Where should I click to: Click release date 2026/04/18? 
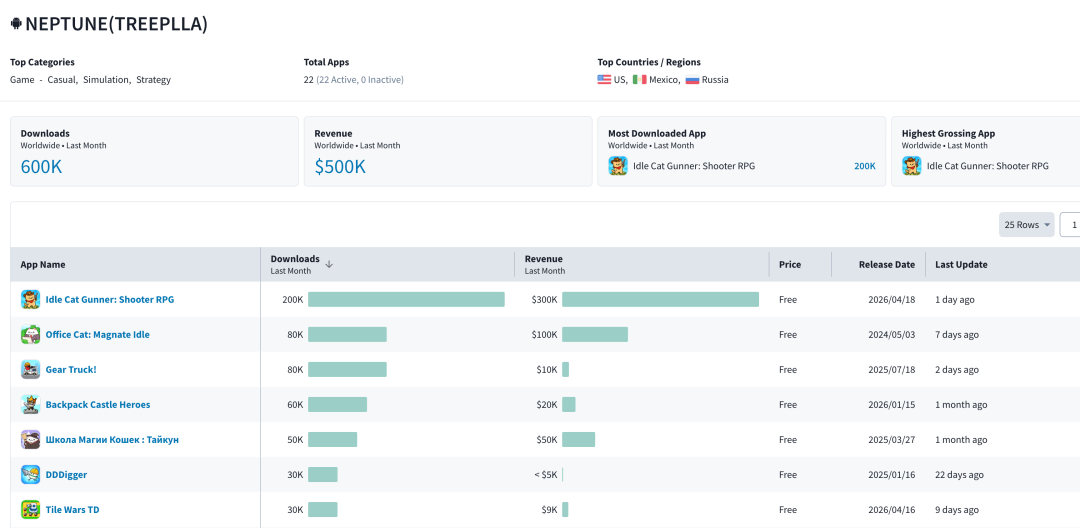point(892,299)
